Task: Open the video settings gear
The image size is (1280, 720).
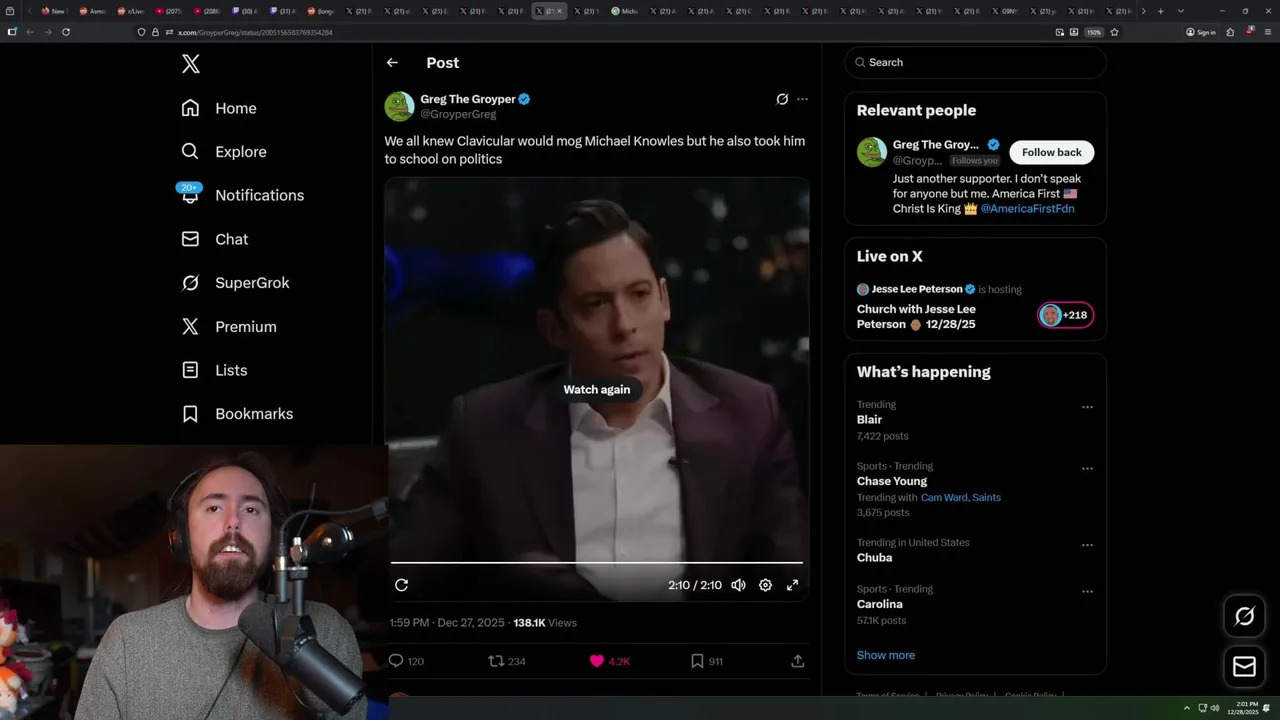Action: coord(765,585)
